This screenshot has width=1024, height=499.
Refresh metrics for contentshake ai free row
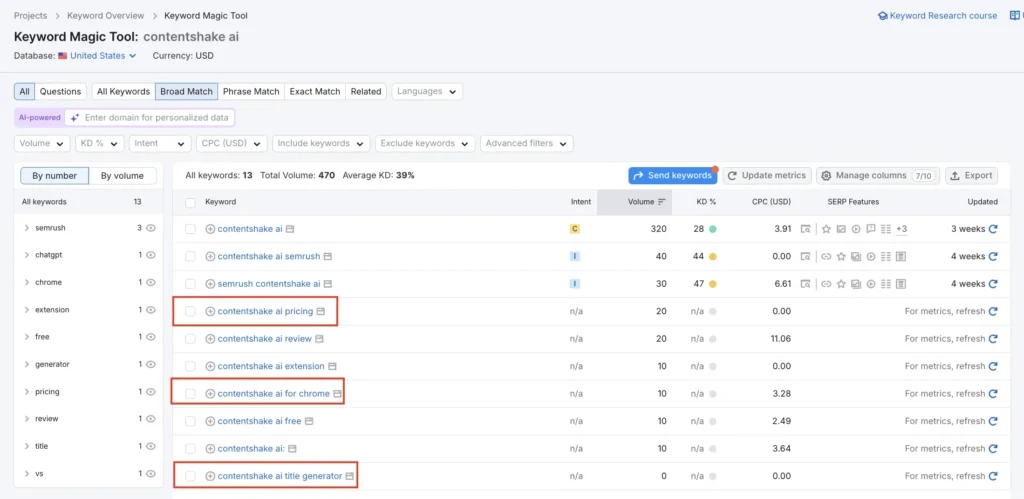(x=993, y=421)
